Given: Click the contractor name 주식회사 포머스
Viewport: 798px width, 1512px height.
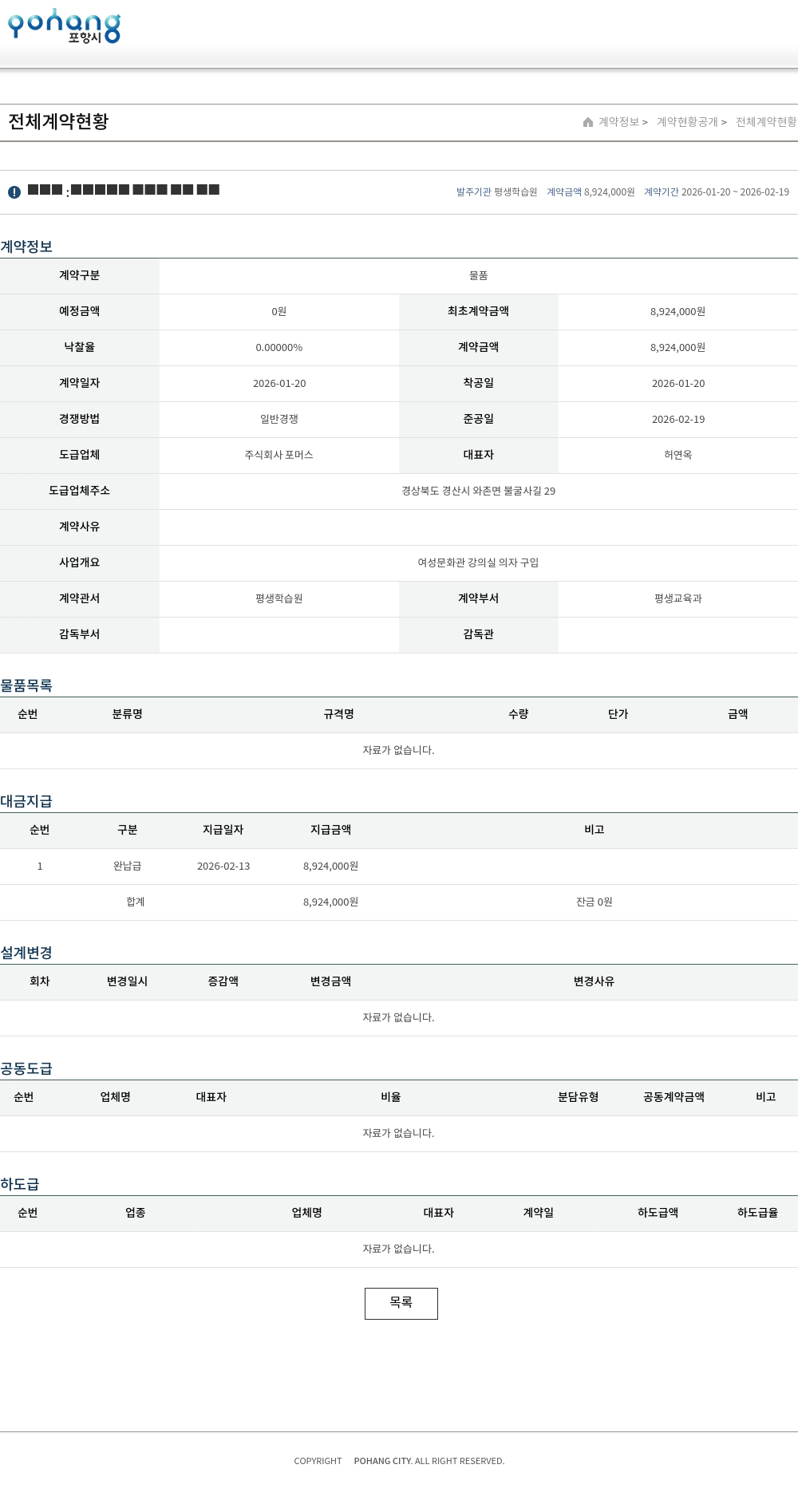Looking at the screenshot, I should click(279, 455).
